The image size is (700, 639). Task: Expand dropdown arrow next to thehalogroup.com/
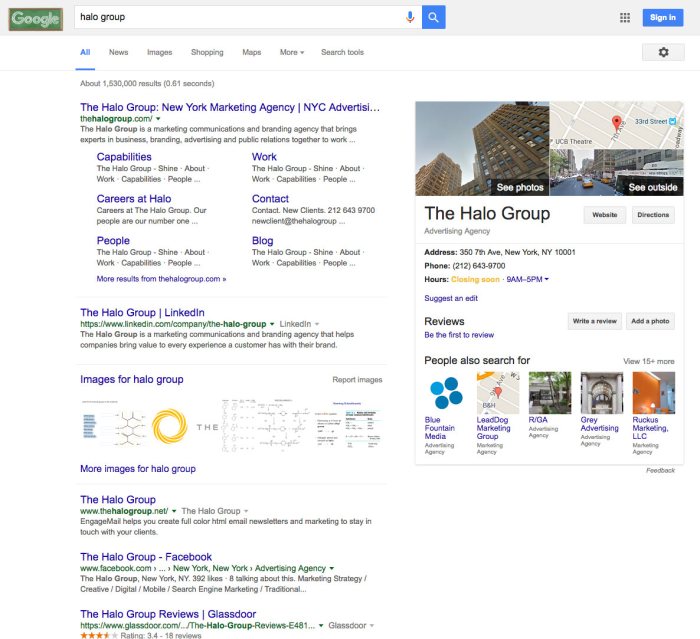158,119
